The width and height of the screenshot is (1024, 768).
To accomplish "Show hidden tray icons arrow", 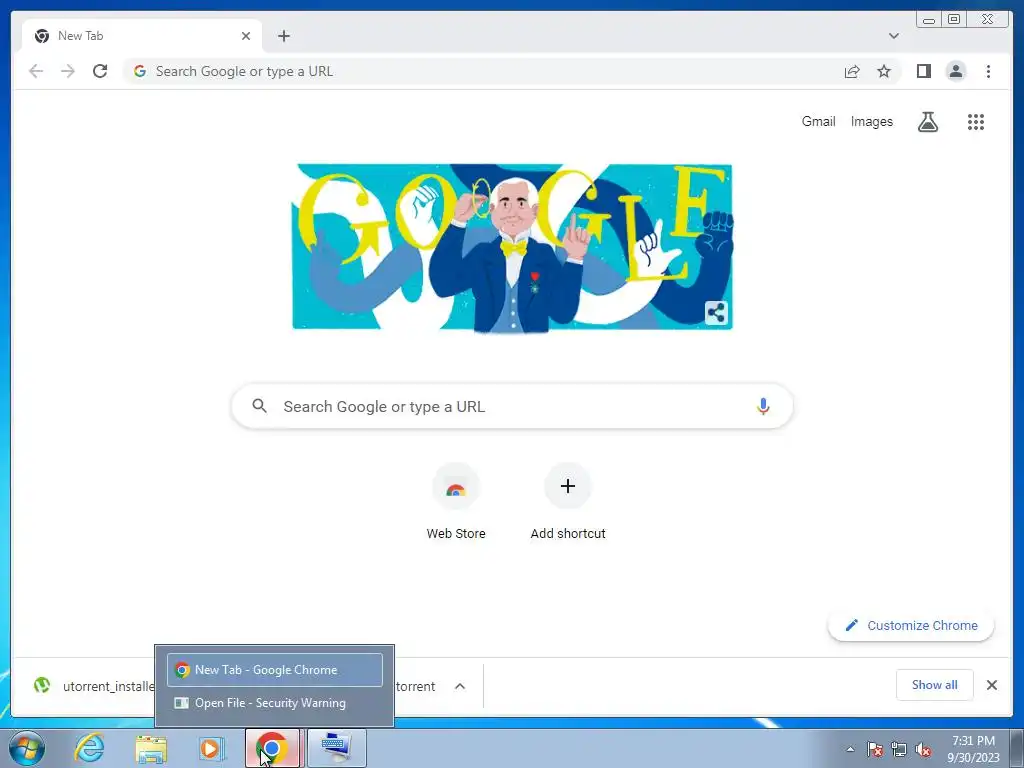I will [x=850, y=749].
